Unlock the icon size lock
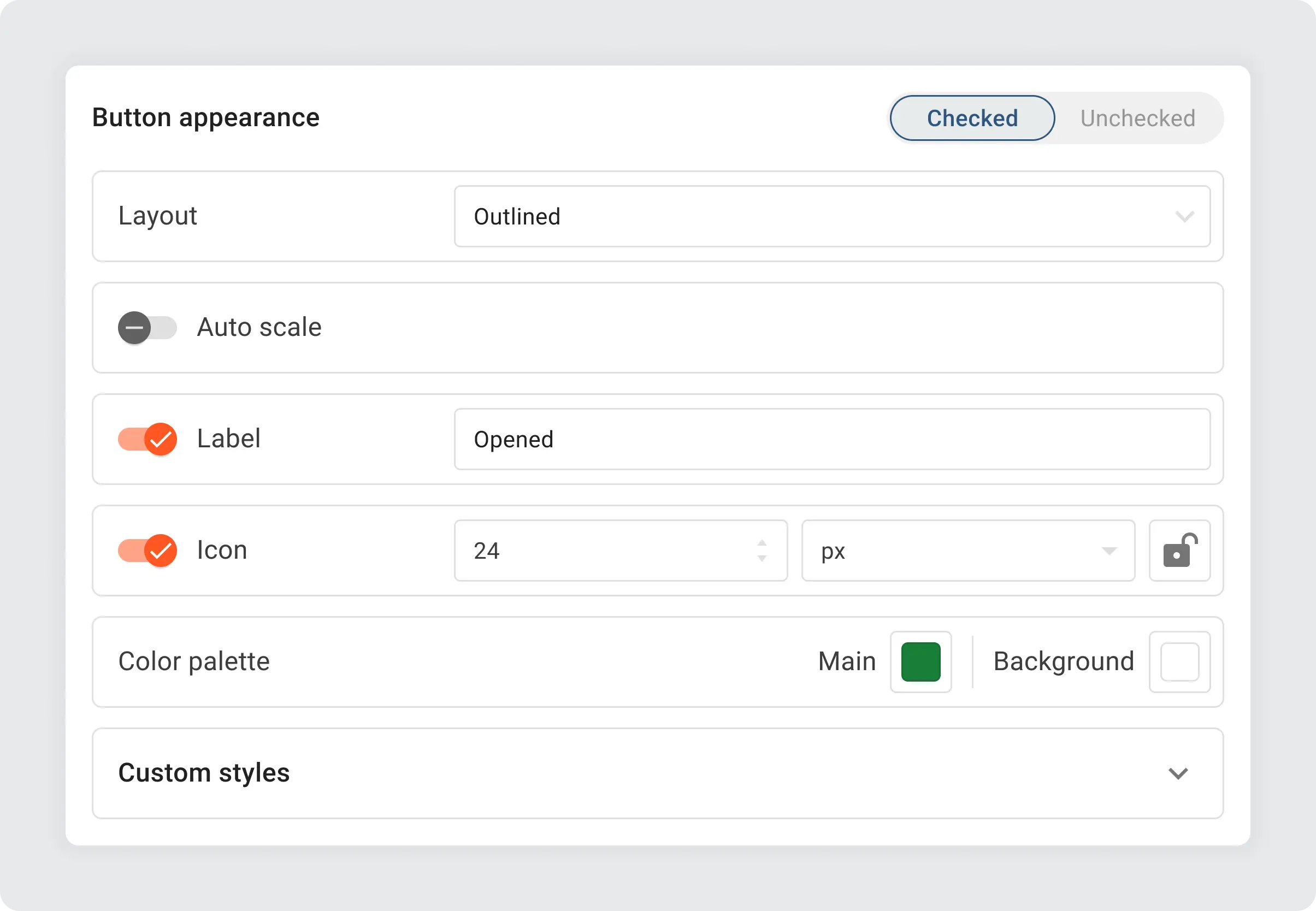Screen dimensions: 1316x911 click(x=1179, y=549)
